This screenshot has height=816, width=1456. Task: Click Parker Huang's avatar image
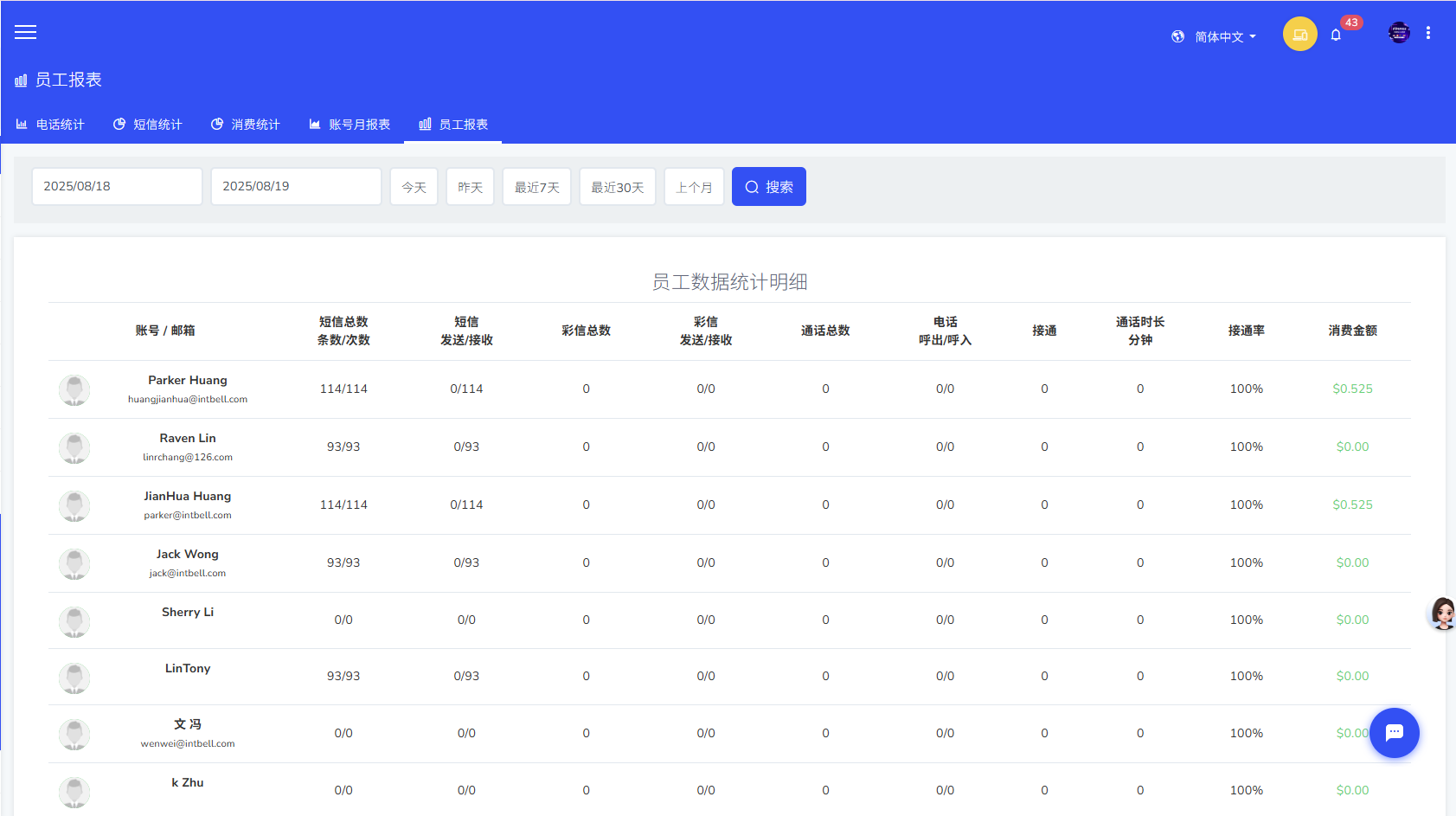pos(74,390)
